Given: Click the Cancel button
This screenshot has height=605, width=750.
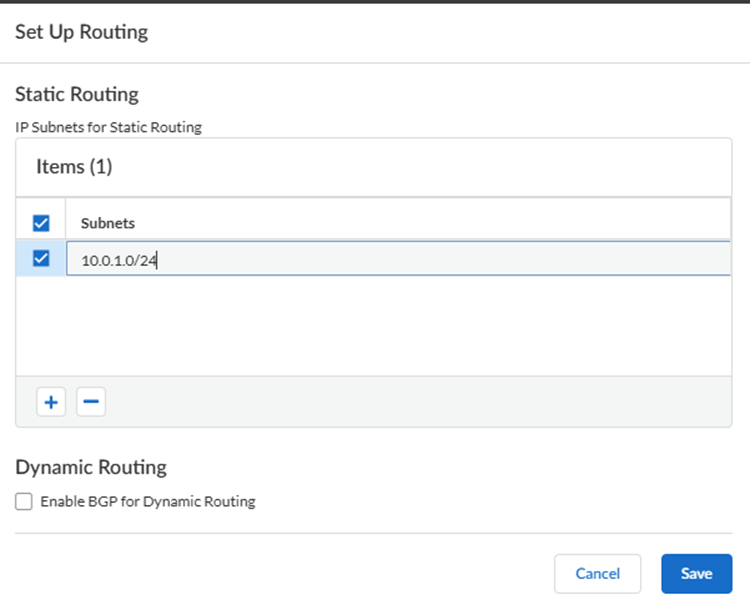Looking at the screenshot, I should click(x=597, y=574).
